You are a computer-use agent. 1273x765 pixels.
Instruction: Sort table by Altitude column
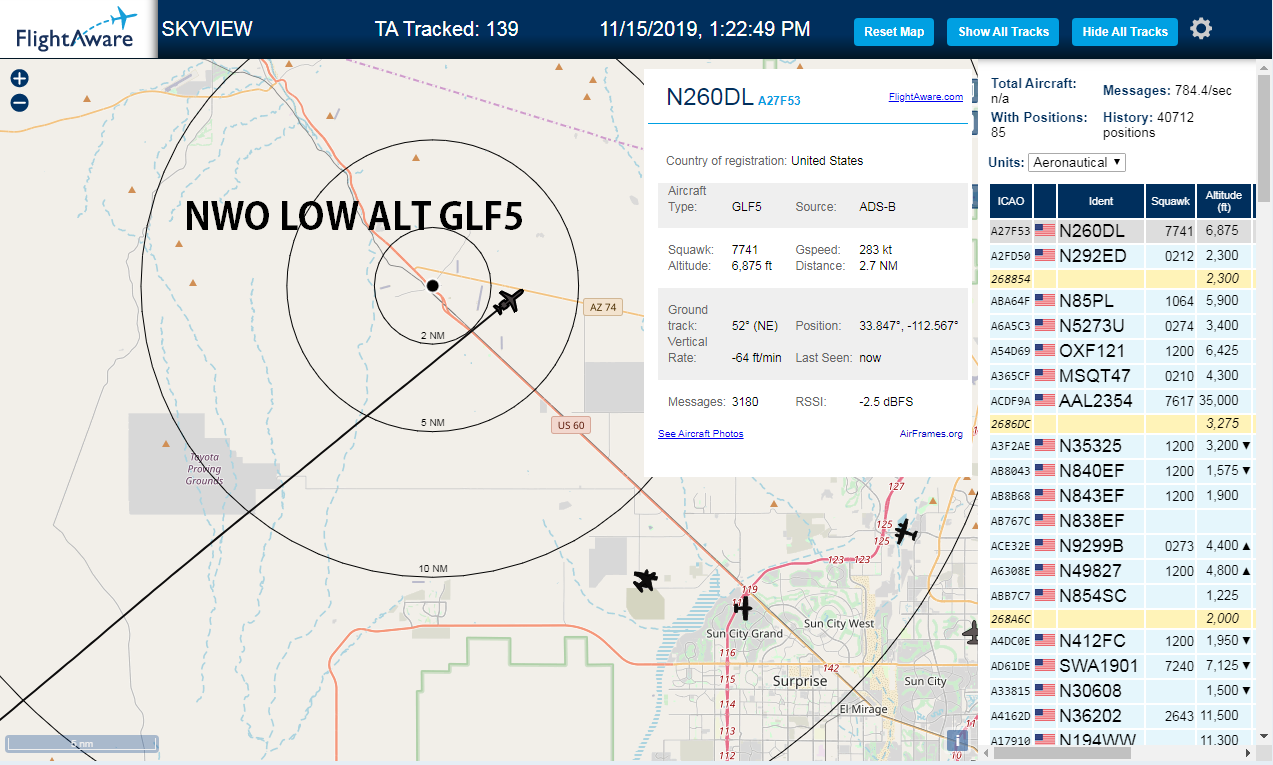[x=1224, y=201]
